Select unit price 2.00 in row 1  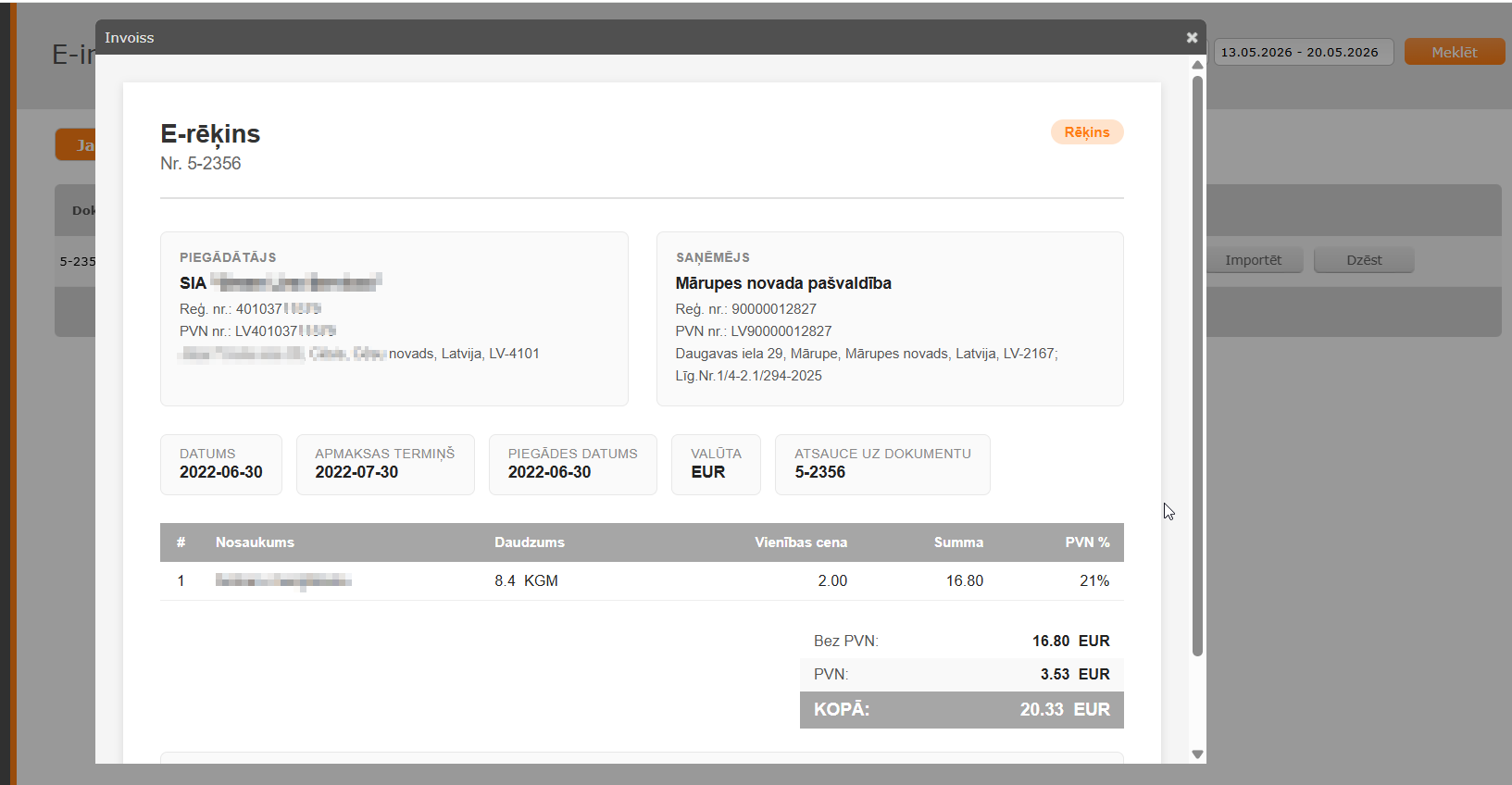[x=832, y=581]
